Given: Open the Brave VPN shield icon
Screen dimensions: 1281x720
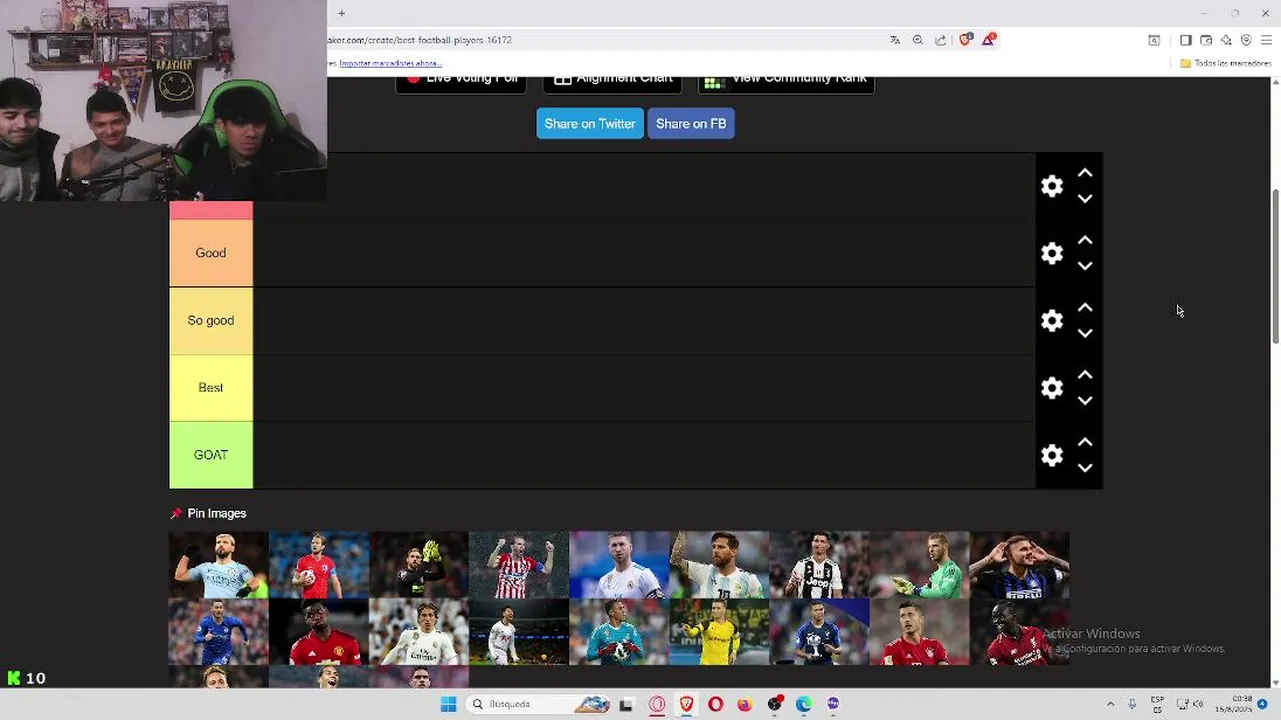Looking at the screenshot, I should pos(1246,40).
